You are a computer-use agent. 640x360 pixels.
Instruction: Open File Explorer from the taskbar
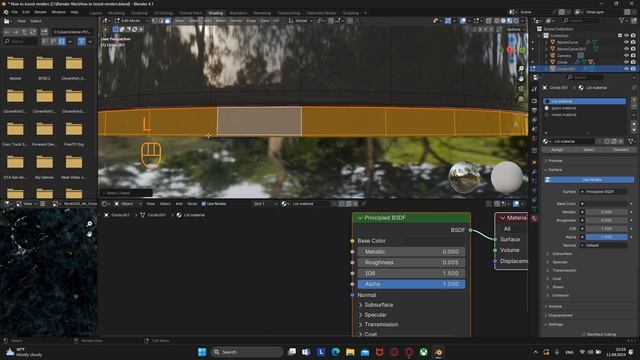pyautogui.click(x=350, y=352)
